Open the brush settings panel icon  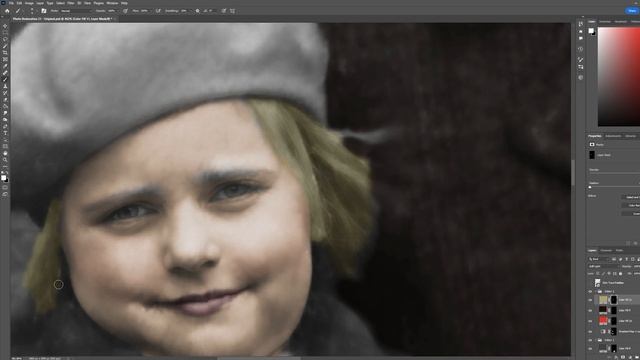(44, 11)
